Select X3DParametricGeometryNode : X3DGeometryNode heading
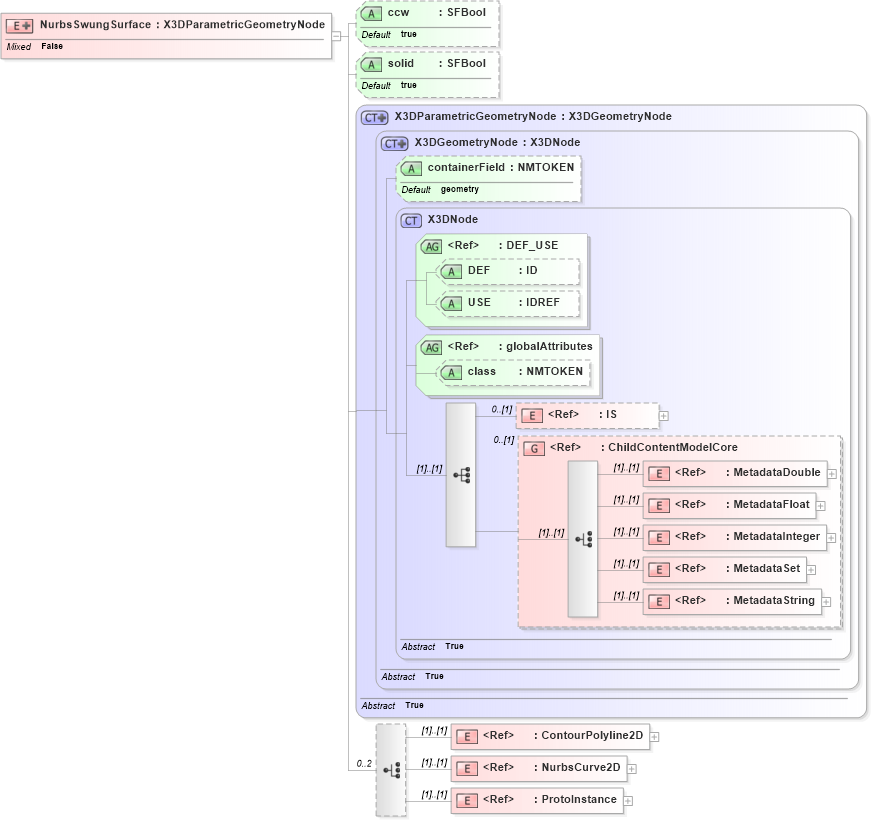The height and width of the screenshot is (820, 871). pyautogui.click(x=533, y=116)
